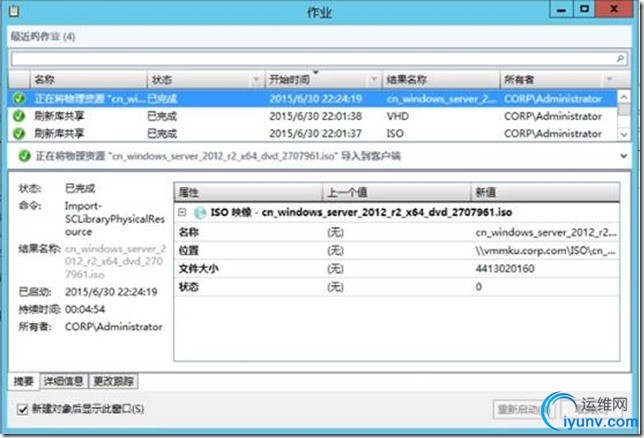Click the duration value 00:04:54
Screen dimensions: 644x438
click(x=85, y=309)
